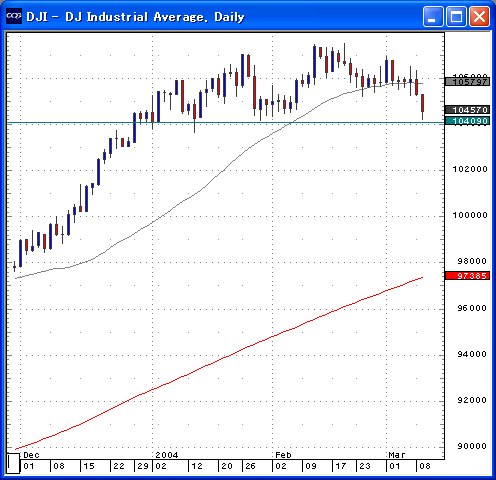This screenshot has height=480, width=496.
Task: Click the teal 104090 level label
Action: tap(467, 121)
